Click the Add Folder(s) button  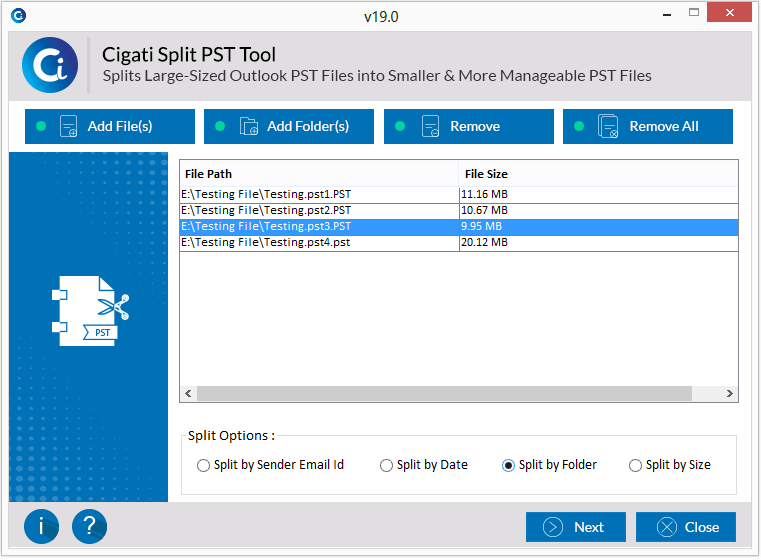[289, 127]
